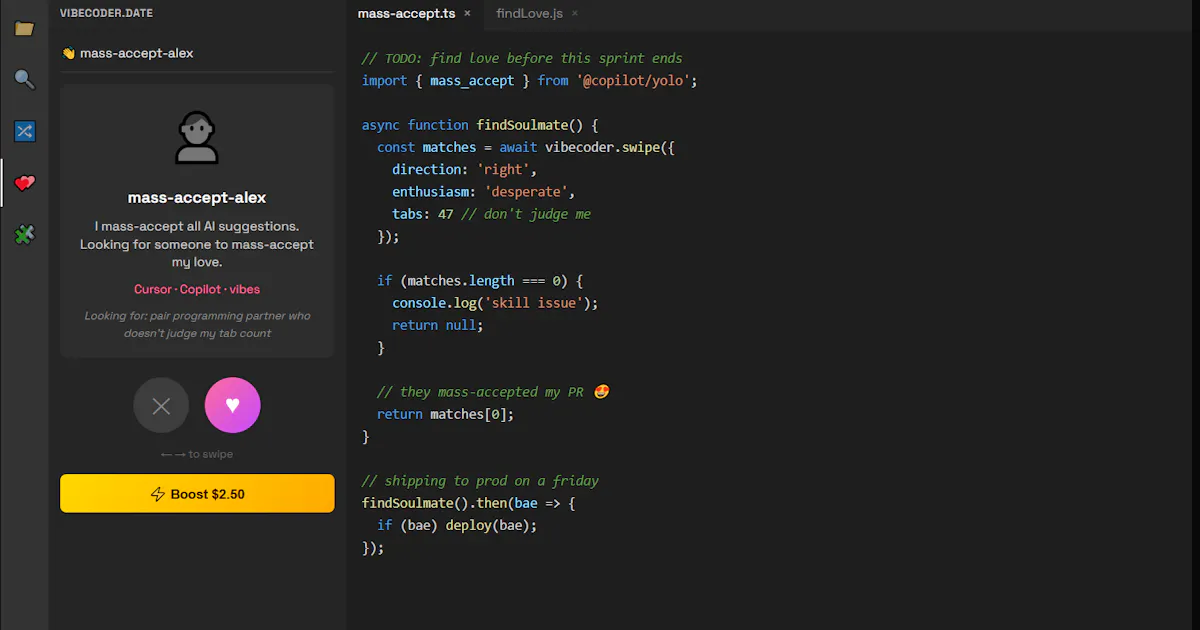This screenshot has width=1200, height=630.
Task: Switch to the mass-accept.ts tab
Action: pyautogui.click(x=406, y=13)
